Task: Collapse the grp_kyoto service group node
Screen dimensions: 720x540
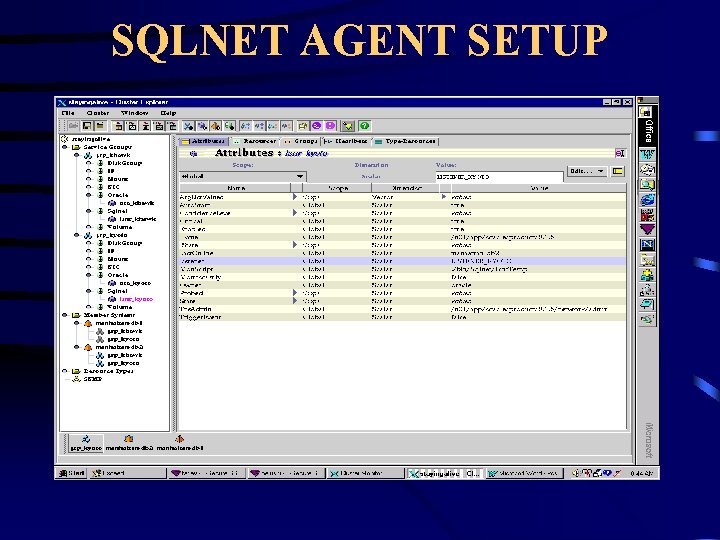Action: click(x=76, y=235)
